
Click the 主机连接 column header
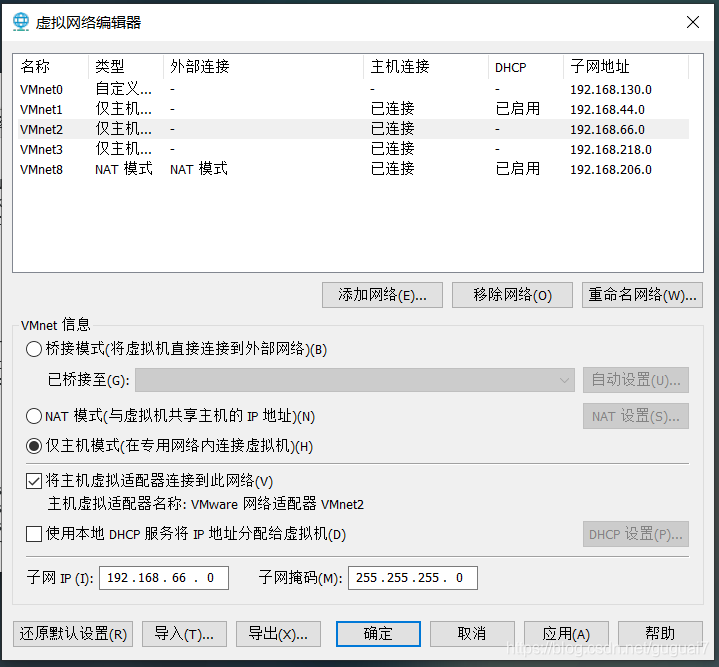(400, 66)
